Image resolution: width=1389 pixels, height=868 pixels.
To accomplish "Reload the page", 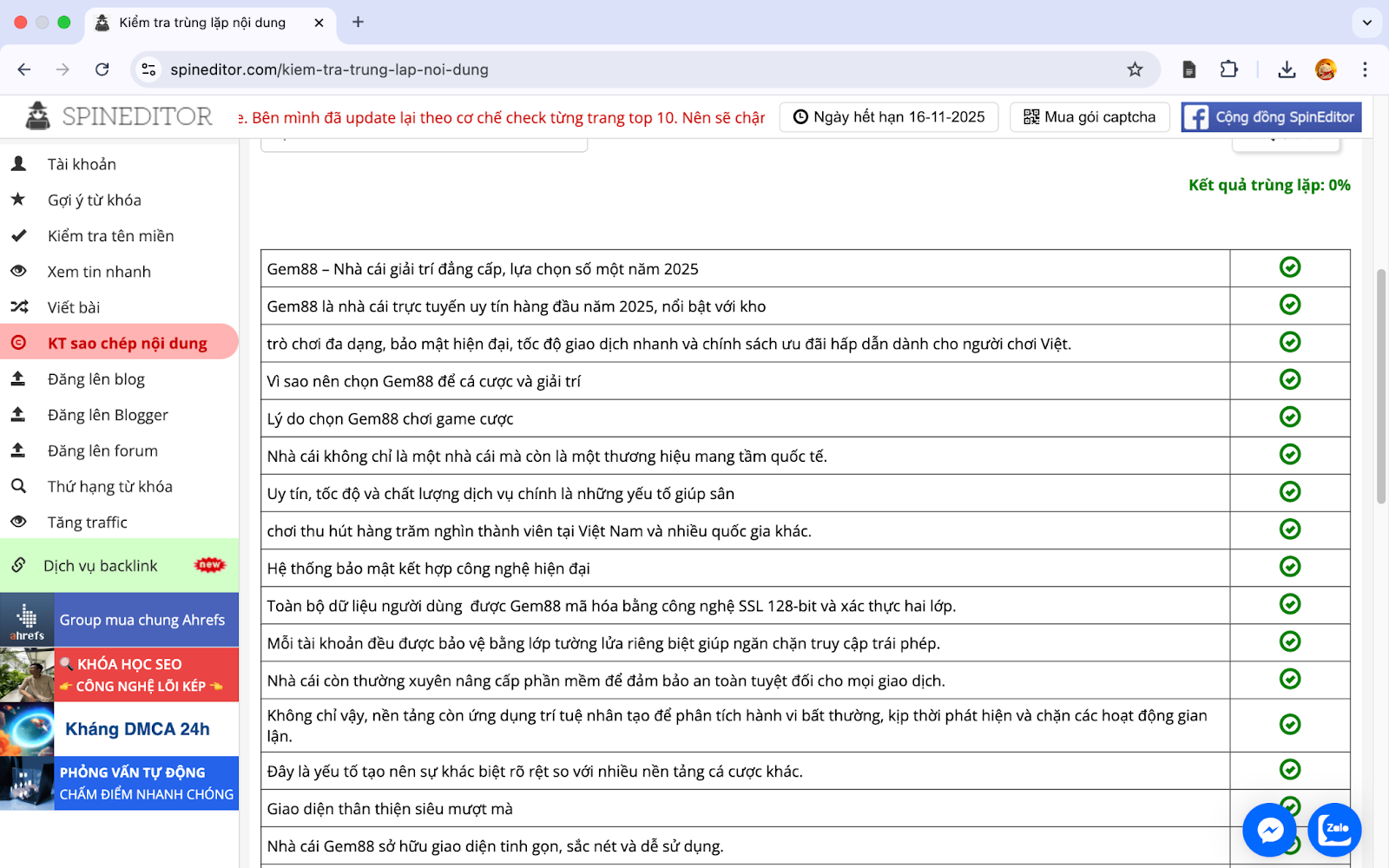I will [x=102, y=69].
